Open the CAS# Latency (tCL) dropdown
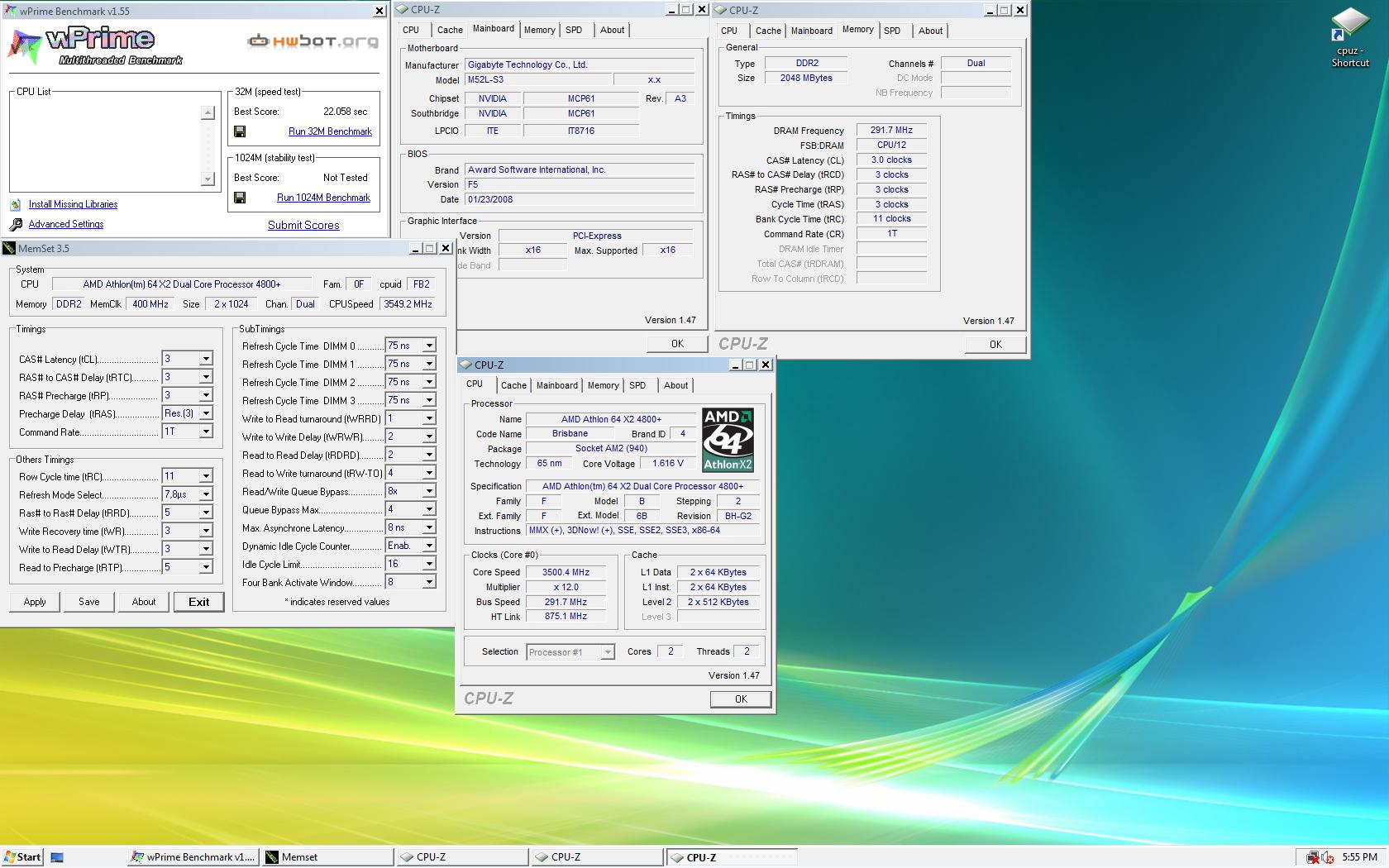Screen dimensions: 1389x868 pyautogui.click(x=206, y=359)
